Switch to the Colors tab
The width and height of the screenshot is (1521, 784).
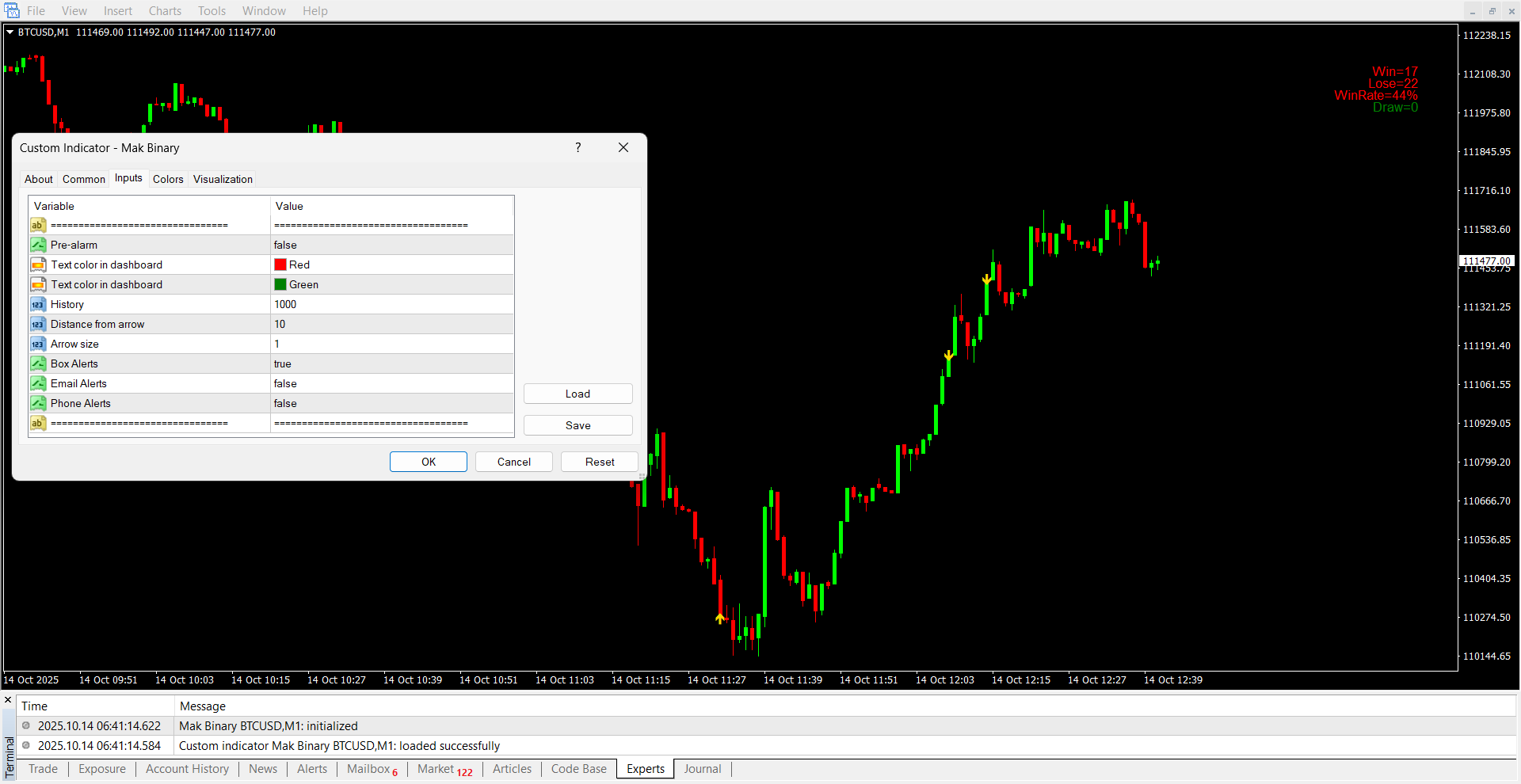pyautogui.click(x=168, y=179)
